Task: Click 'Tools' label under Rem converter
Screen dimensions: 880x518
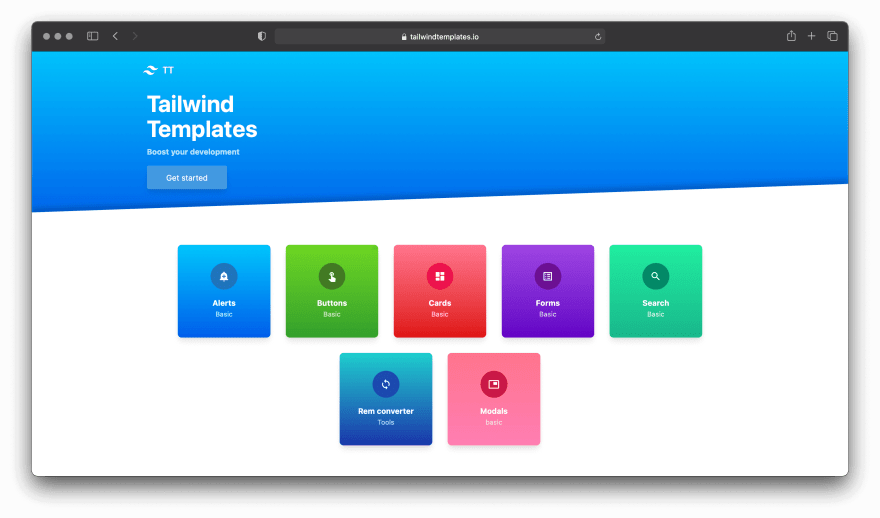Action: 386,423
